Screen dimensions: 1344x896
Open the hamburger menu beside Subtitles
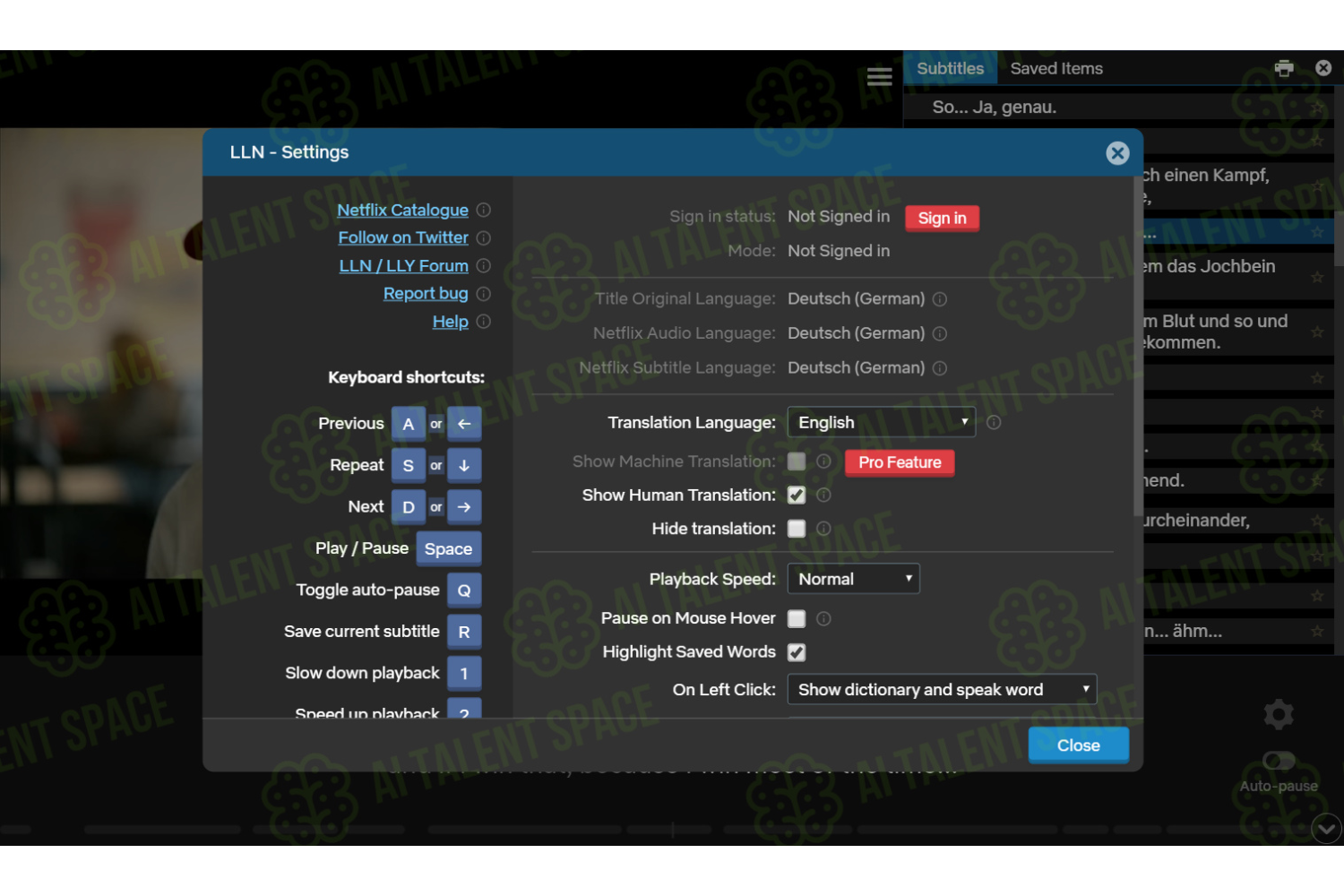[x=879, y=76]
